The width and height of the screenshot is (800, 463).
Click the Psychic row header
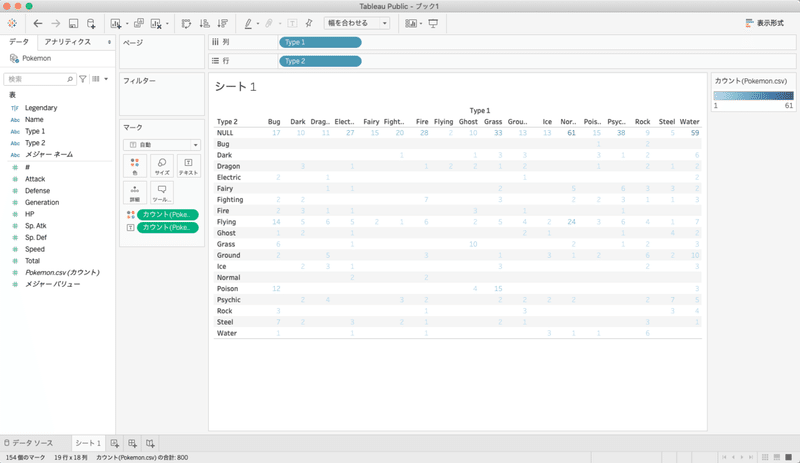tap(228, 300)
